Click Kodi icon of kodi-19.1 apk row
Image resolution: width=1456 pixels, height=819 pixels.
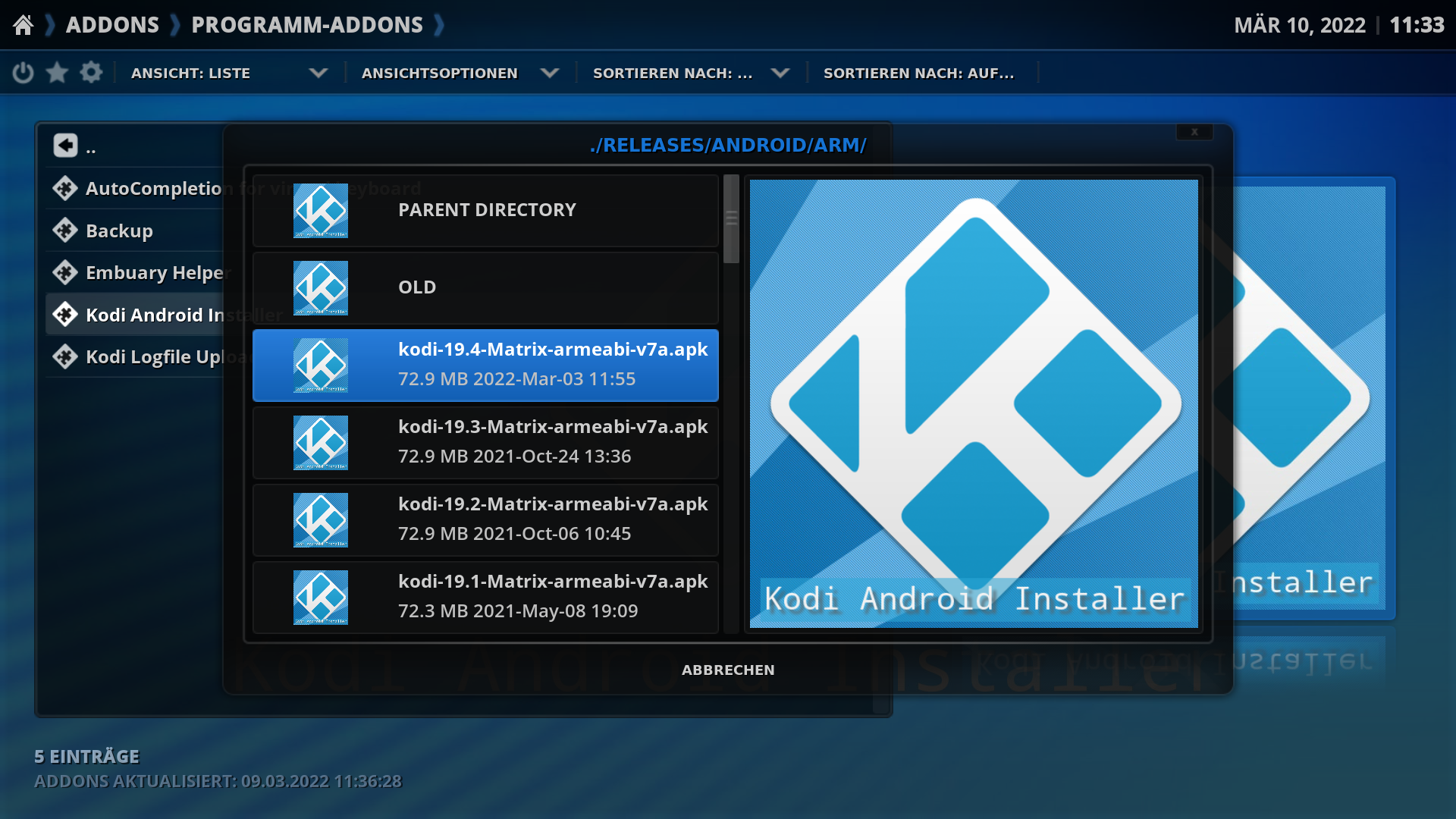pos(321,597)
